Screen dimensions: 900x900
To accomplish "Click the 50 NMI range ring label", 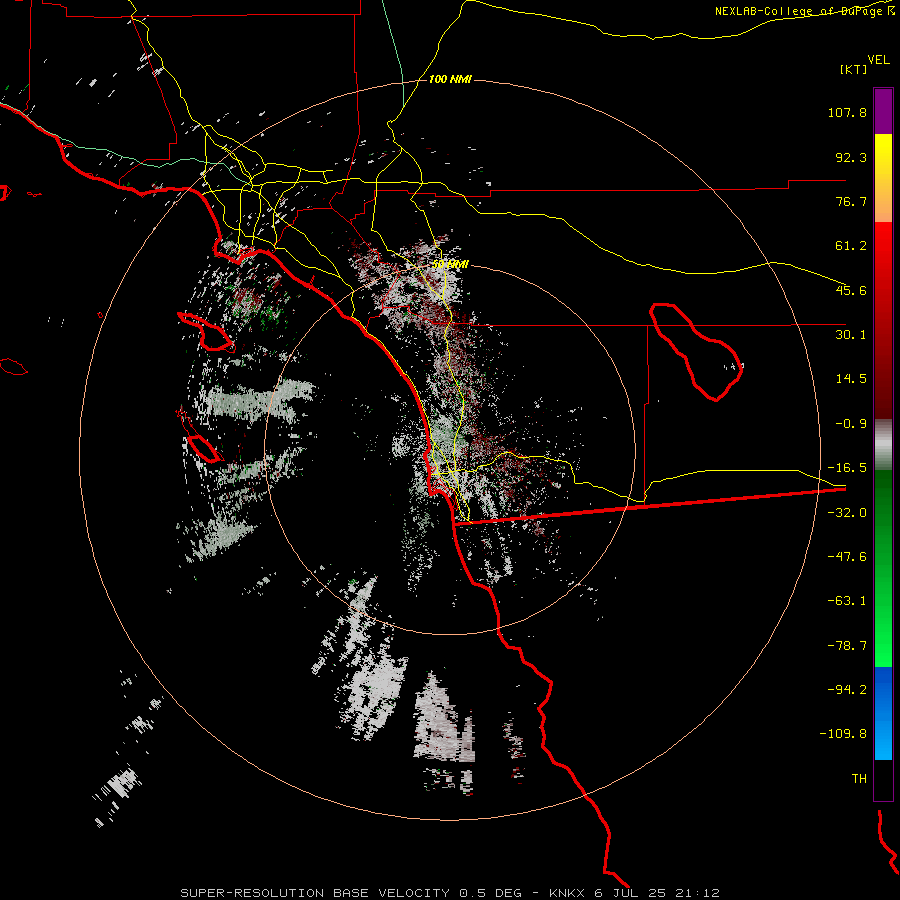I will (451, 264).
